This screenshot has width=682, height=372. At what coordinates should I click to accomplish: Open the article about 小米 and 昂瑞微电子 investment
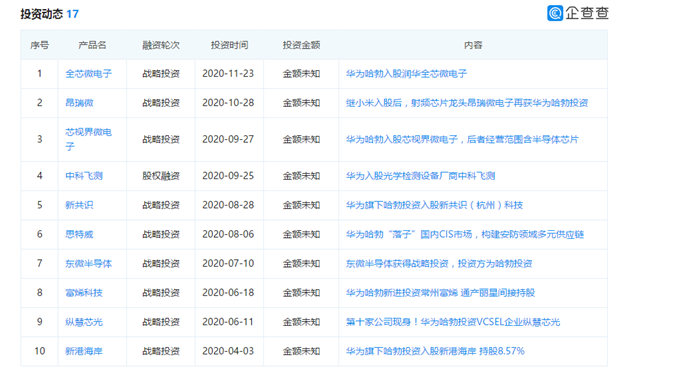pos(467,103)
